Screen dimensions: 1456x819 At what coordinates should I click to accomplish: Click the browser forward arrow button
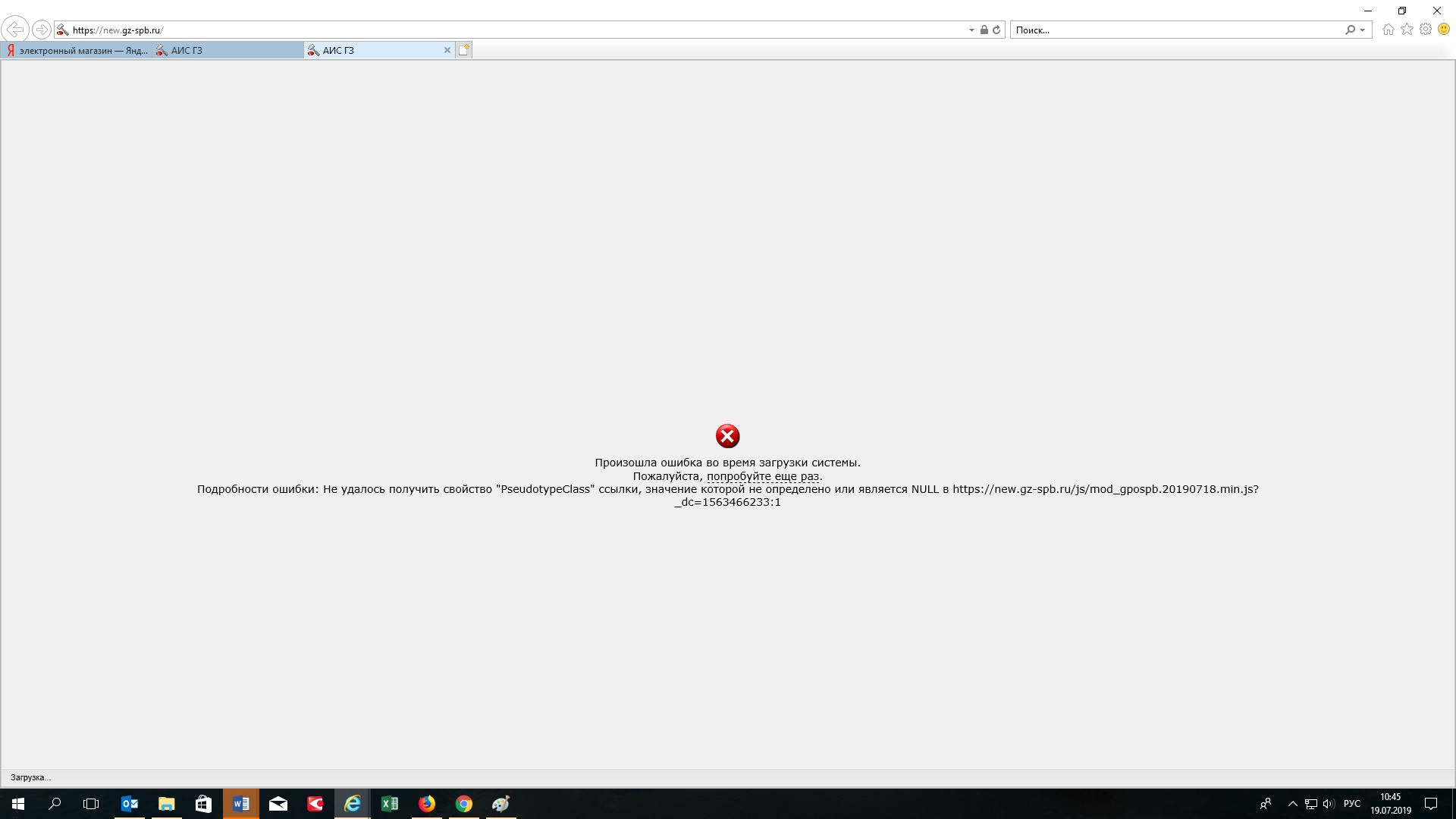pyautogui.click(x=42, y=30)
